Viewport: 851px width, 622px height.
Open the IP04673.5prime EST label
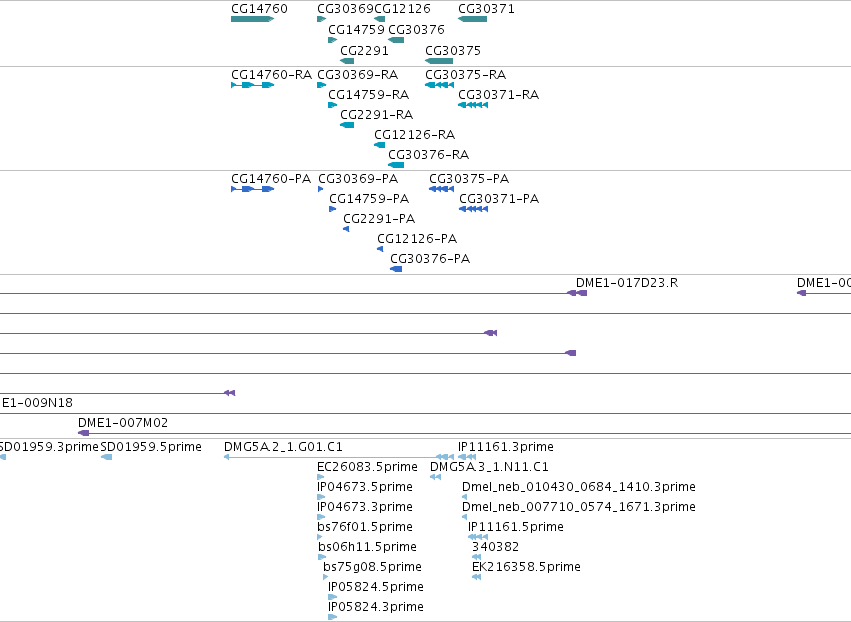tap(365, 487)
